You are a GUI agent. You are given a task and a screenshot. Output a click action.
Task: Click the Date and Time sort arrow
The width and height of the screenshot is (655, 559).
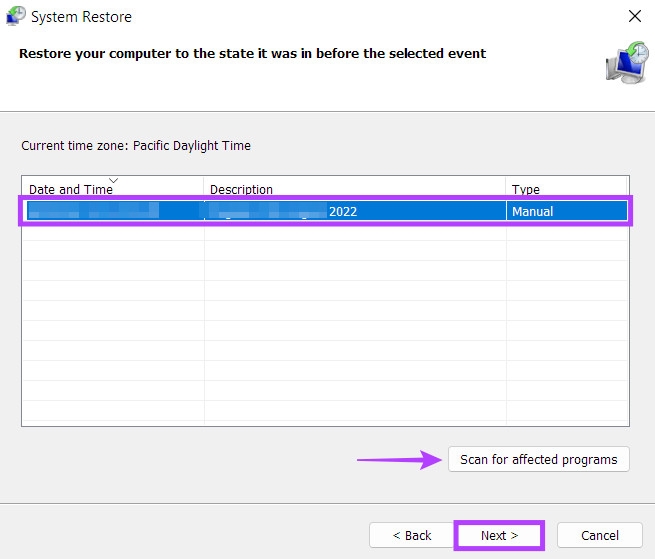114,180
